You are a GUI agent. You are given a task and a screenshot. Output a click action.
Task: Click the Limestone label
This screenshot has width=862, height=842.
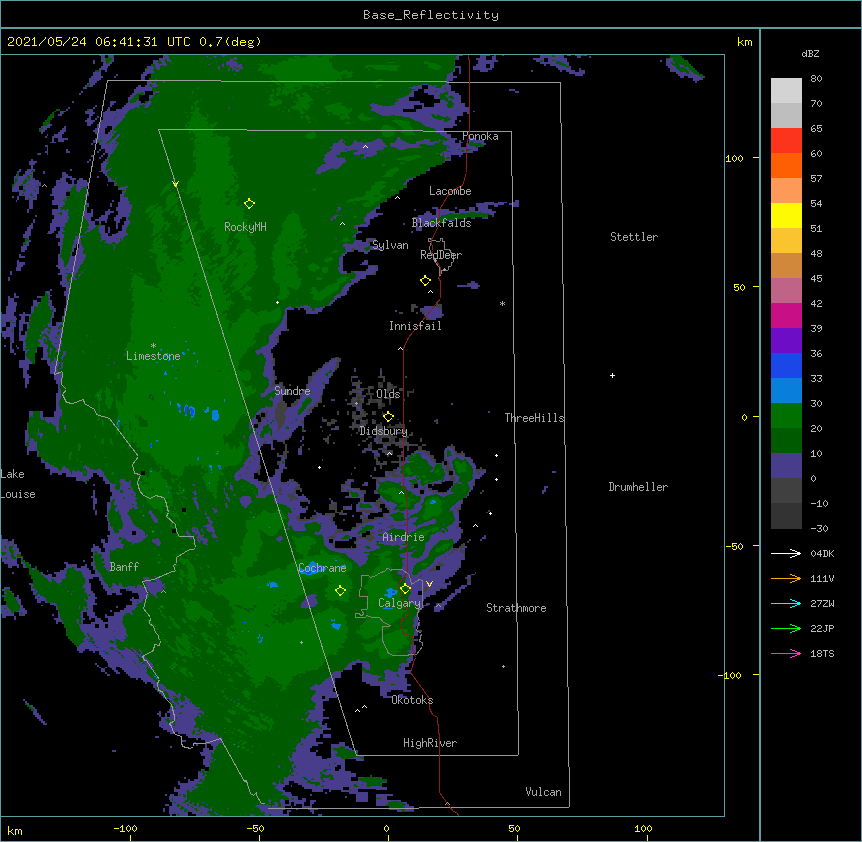153,356
